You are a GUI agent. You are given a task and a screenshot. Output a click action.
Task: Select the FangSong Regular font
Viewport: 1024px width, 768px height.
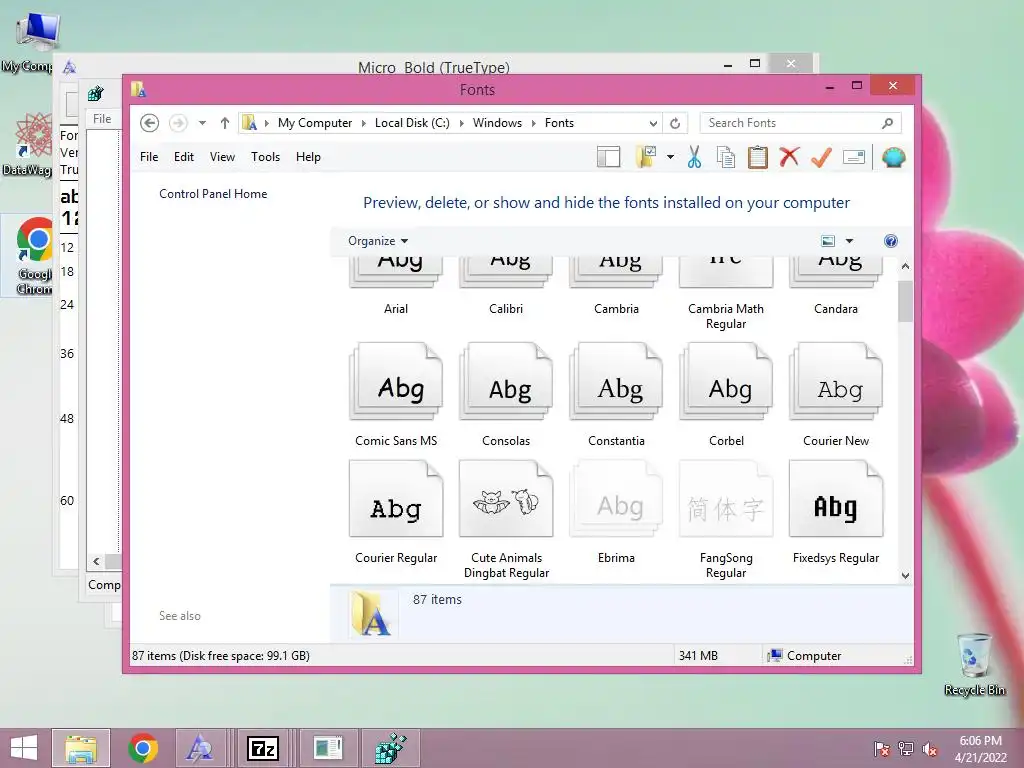tap(726, 520)
